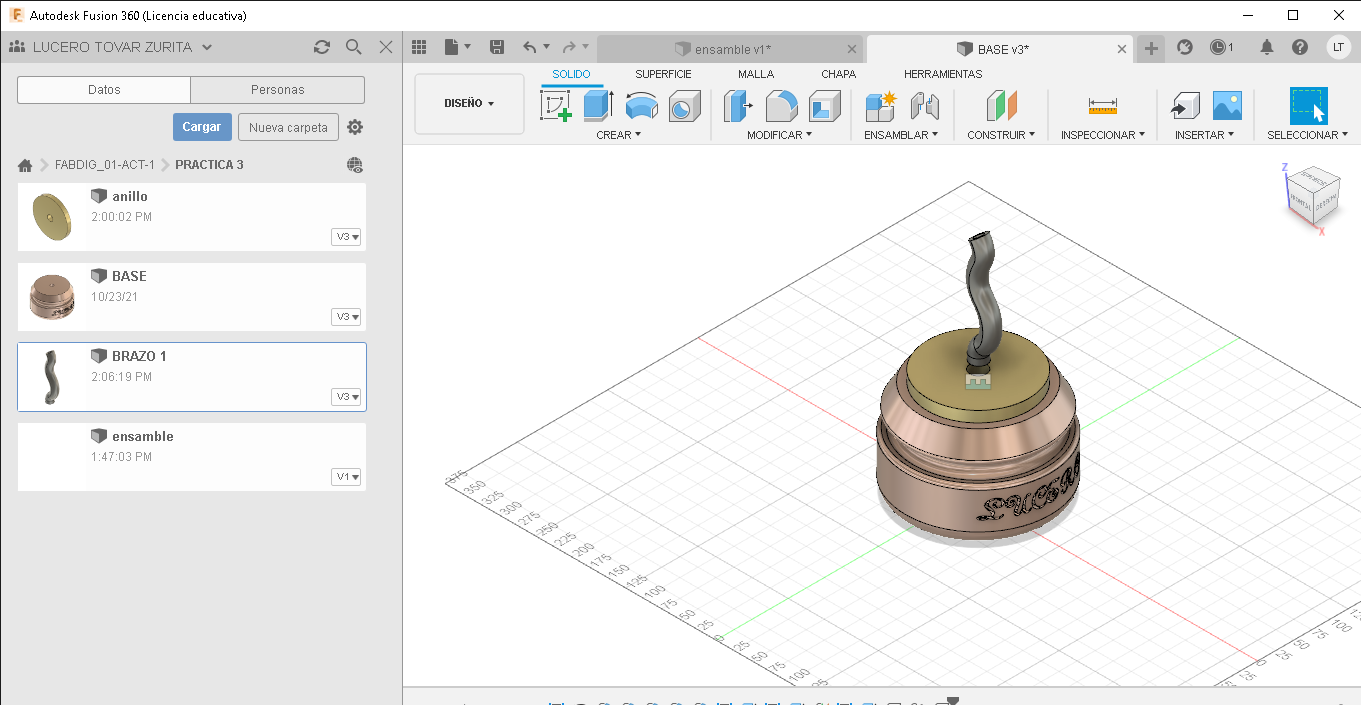This screenshot has width=1361, height=705.
Task: Expand the INSERTAR menu
Action: (x=1204, y=135)
